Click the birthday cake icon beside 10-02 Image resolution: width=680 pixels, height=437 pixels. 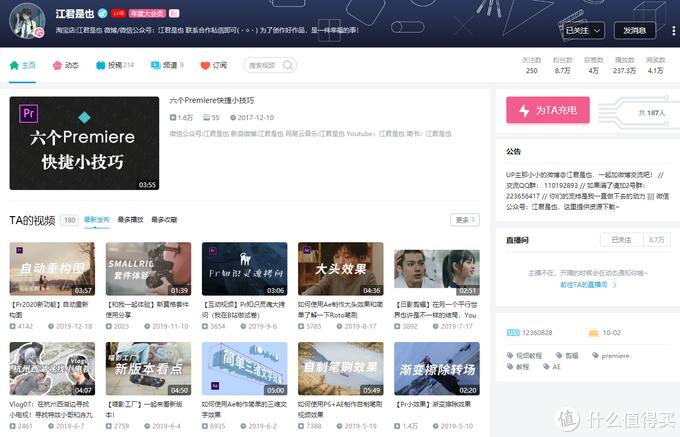[x=594, y=333]
